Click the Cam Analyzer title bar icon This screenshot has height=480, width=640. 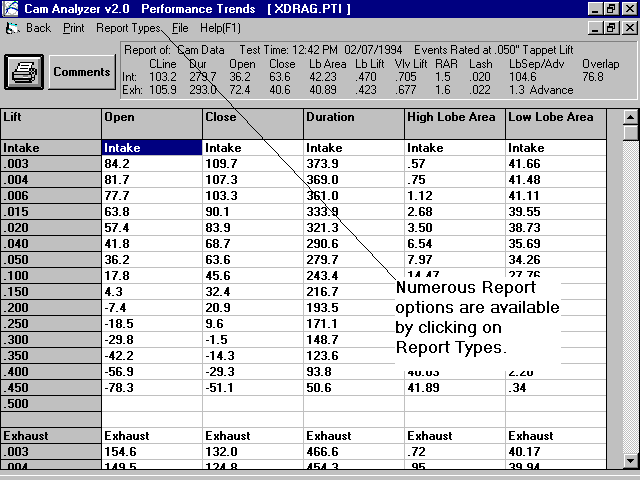point(10,8)
